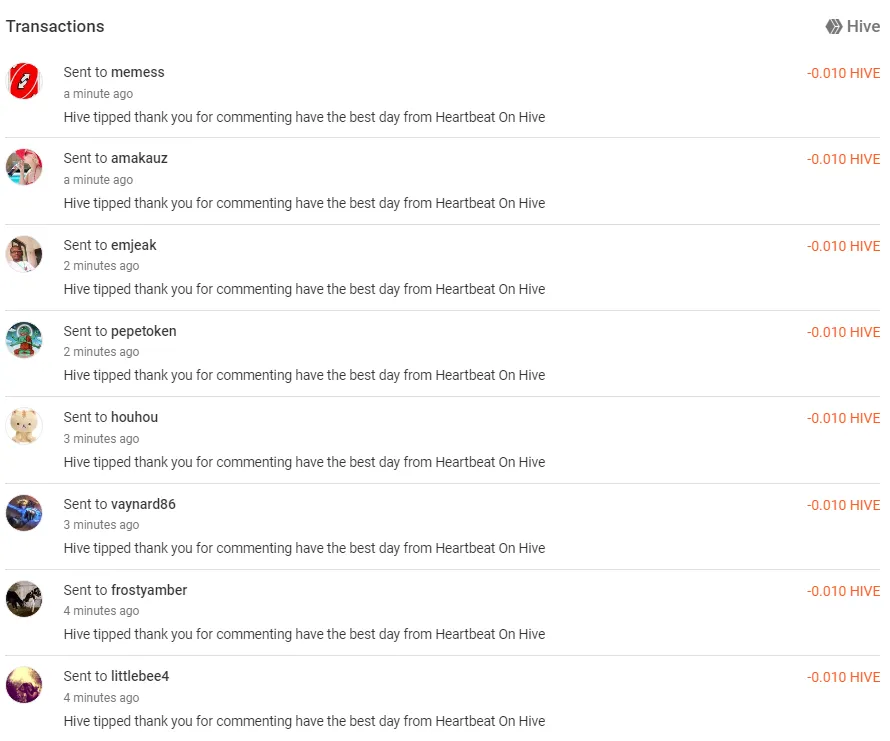Viewport: 890px width, 741px height.
Task: Select the pepetoken avatar
Action: coord(24,340)
